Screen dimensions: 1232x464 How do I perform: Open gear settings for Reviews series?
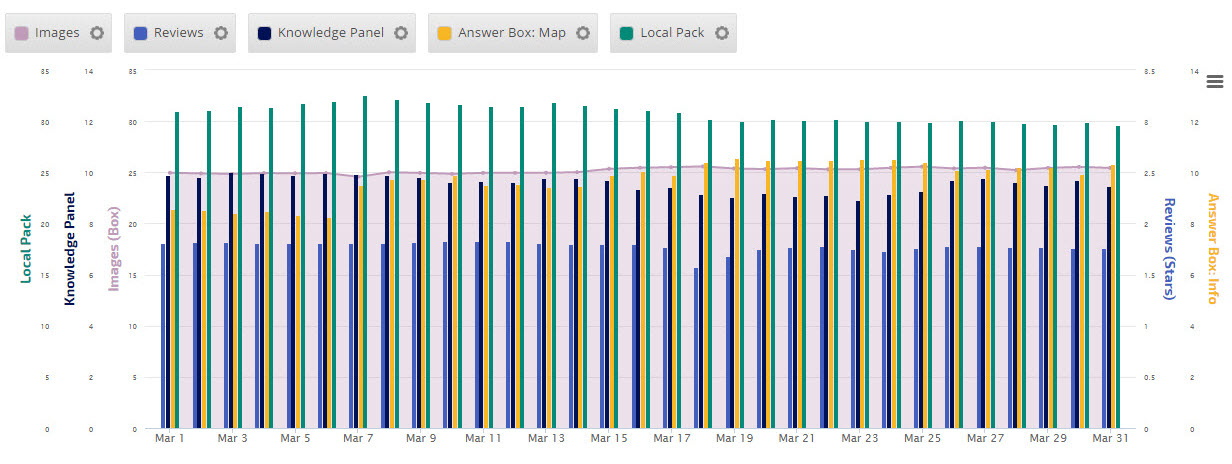[221, 33]
